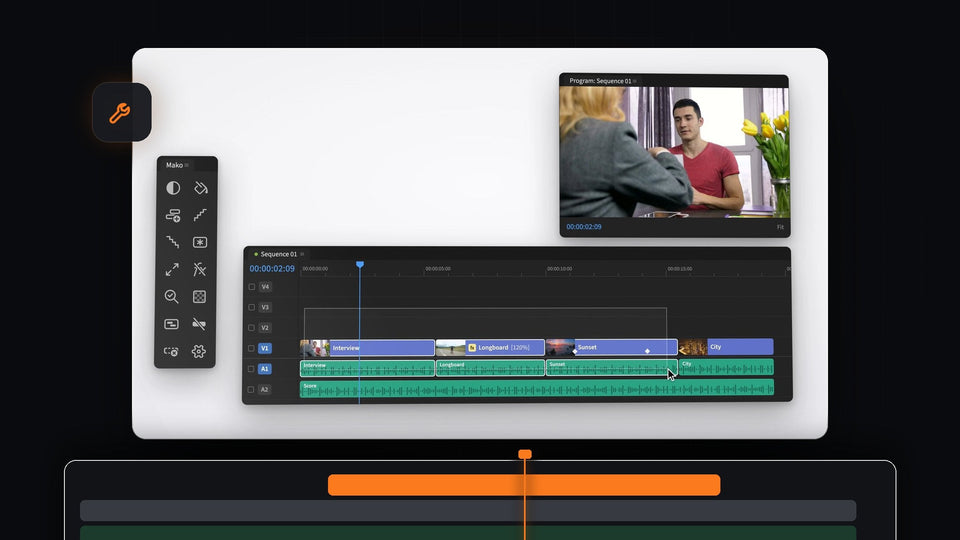The width and height of the screenshot is (960, 540).
Task: Click the orange playhead handle on bottom timeline
Action: tap(525, 454)
